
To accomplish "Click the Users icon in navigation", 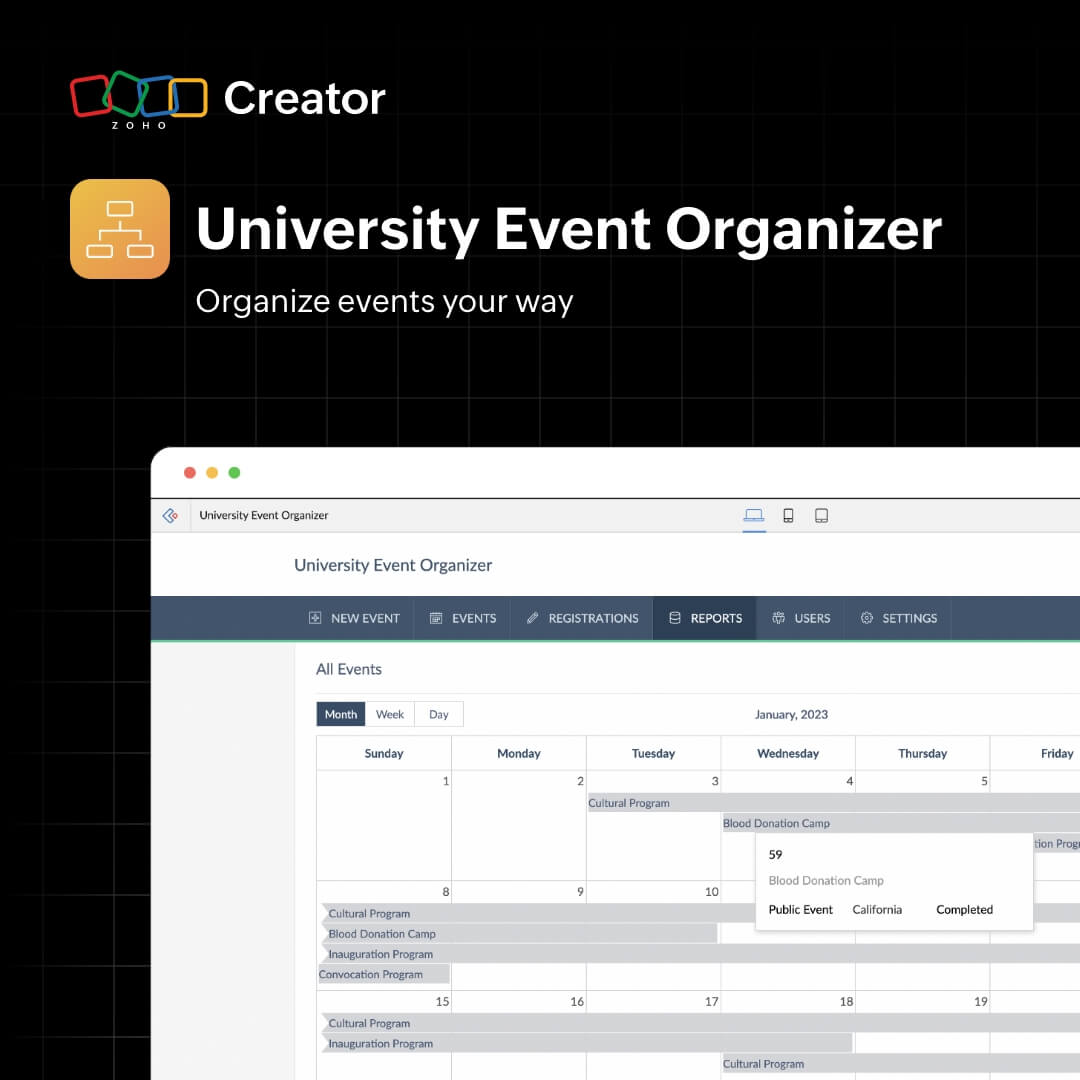I will [x=778, y=618].
